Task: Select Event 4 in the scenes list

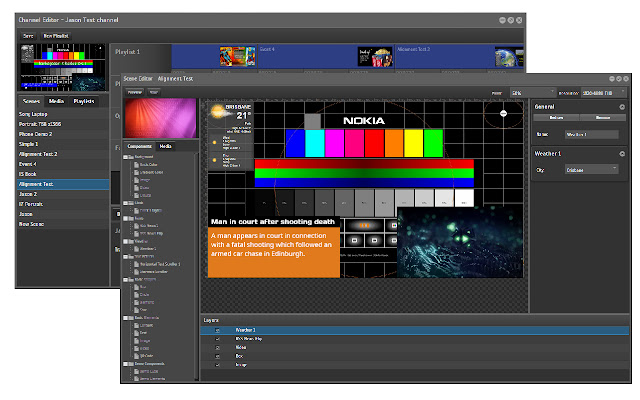Action: pos(63,164)
